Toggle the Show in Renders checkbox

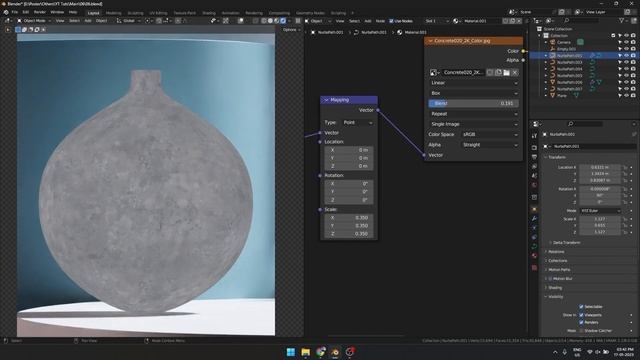pos(581,322)
